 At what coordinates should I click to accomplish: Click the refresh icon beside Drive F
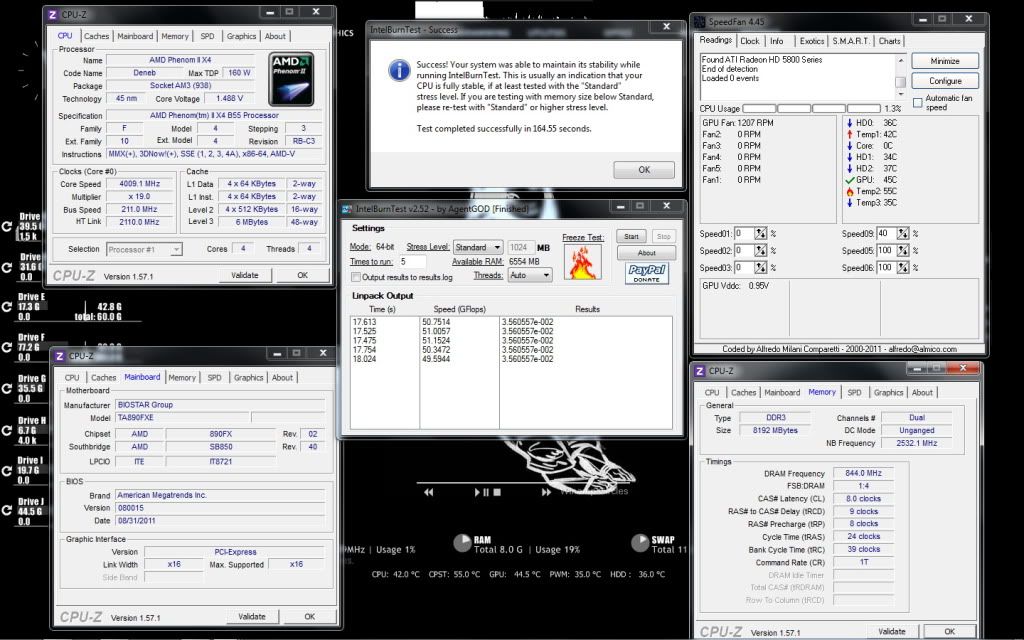(x=7, y=347)
